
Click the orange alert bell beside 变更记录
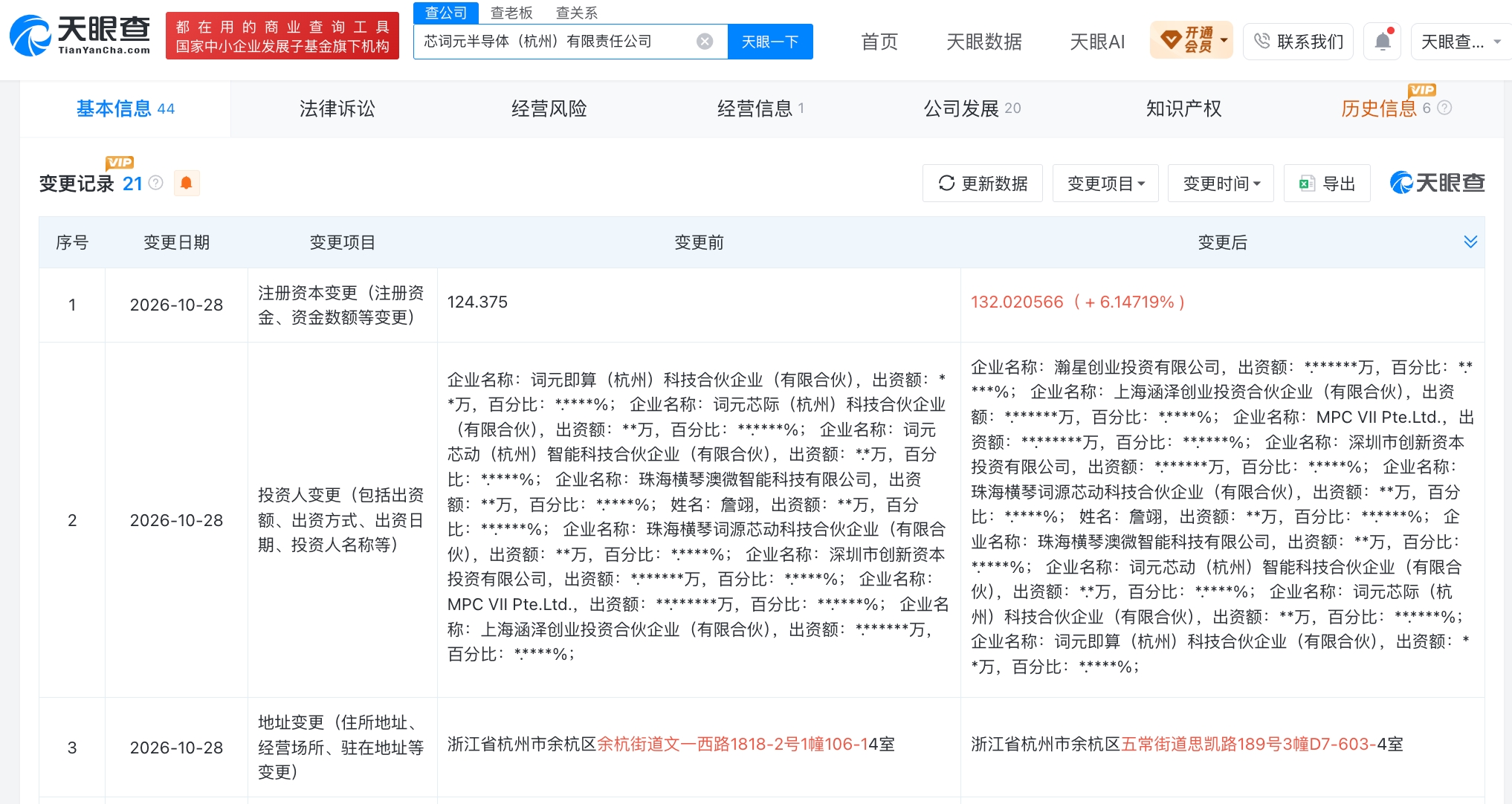click(x=187, y=183)
